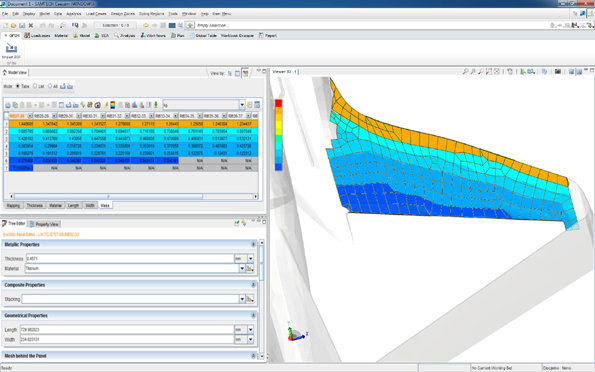
Task: Open the Design Zones menu
Action: click(x=123, y=14)
